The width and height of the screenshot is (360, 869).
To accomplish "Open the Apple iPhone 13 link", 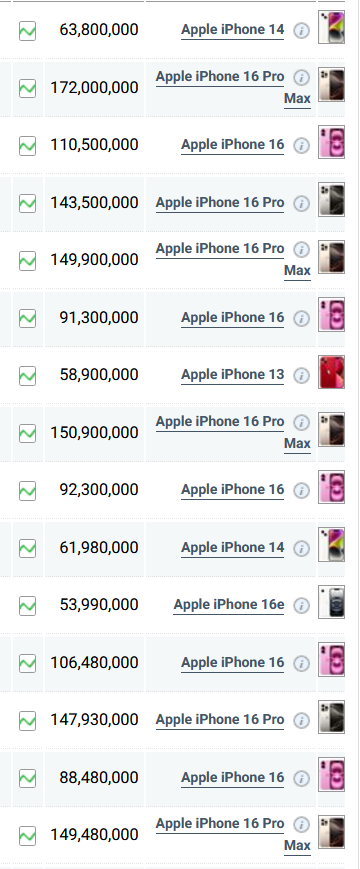I will coord(233,375).
